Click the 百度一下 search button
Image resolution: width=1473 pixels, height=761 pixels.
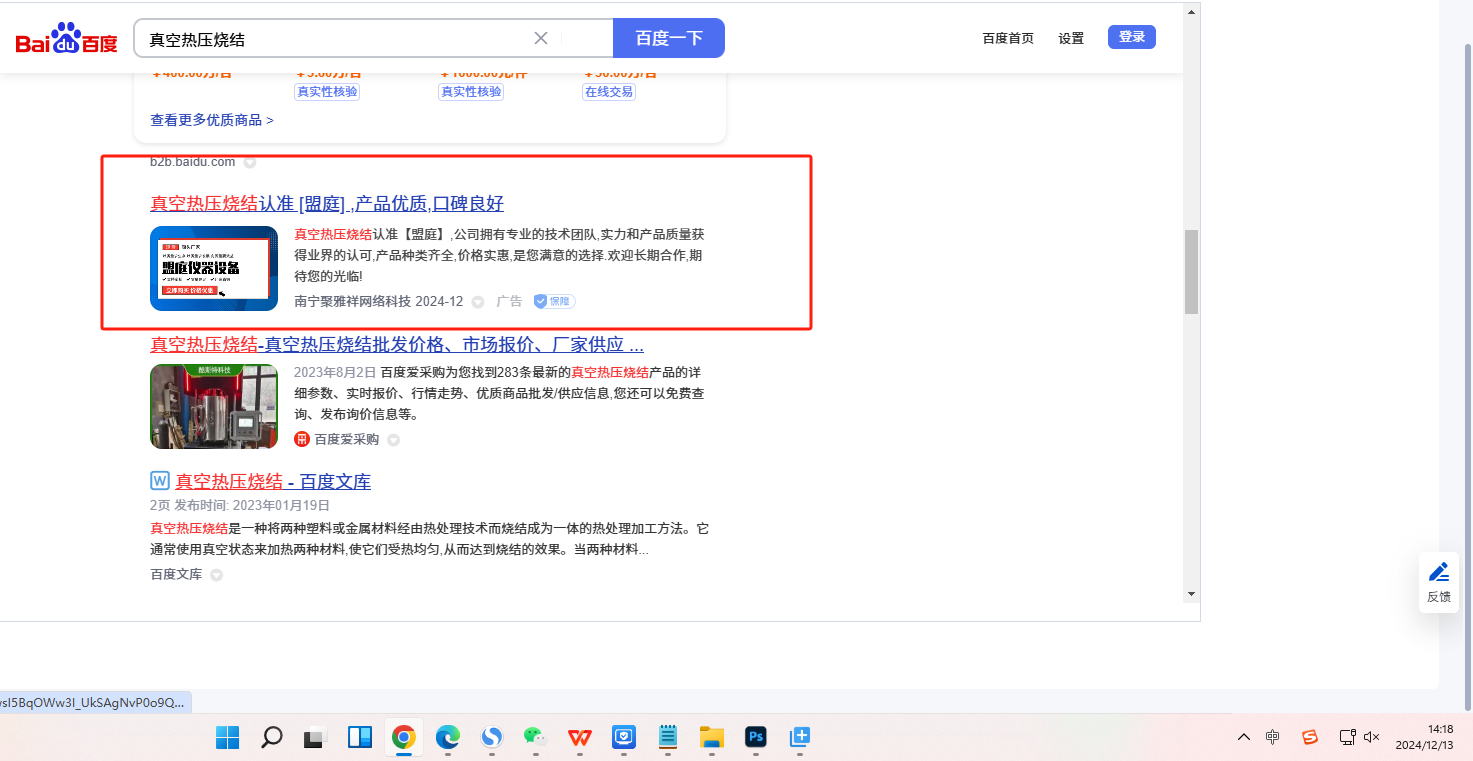(668, 38)
